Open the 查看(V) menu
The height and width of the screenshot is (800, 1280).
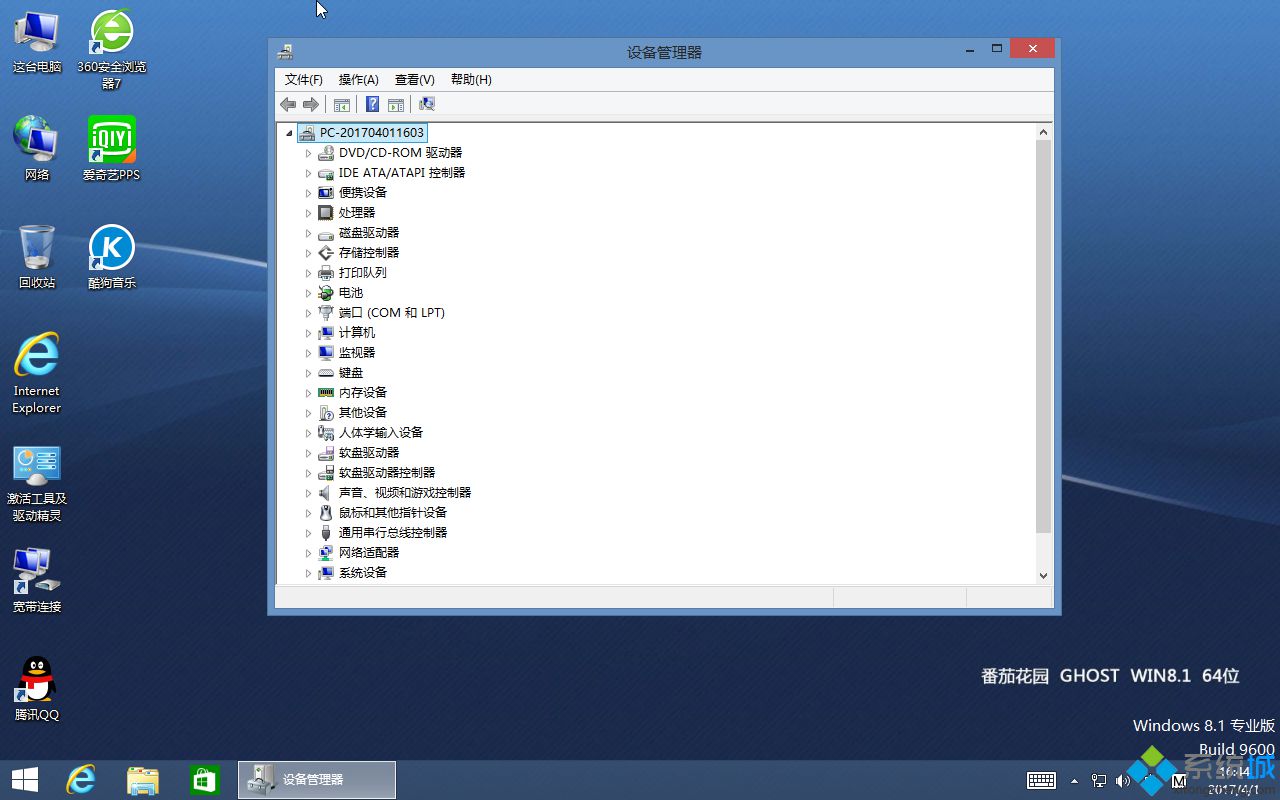pos(415,80)
